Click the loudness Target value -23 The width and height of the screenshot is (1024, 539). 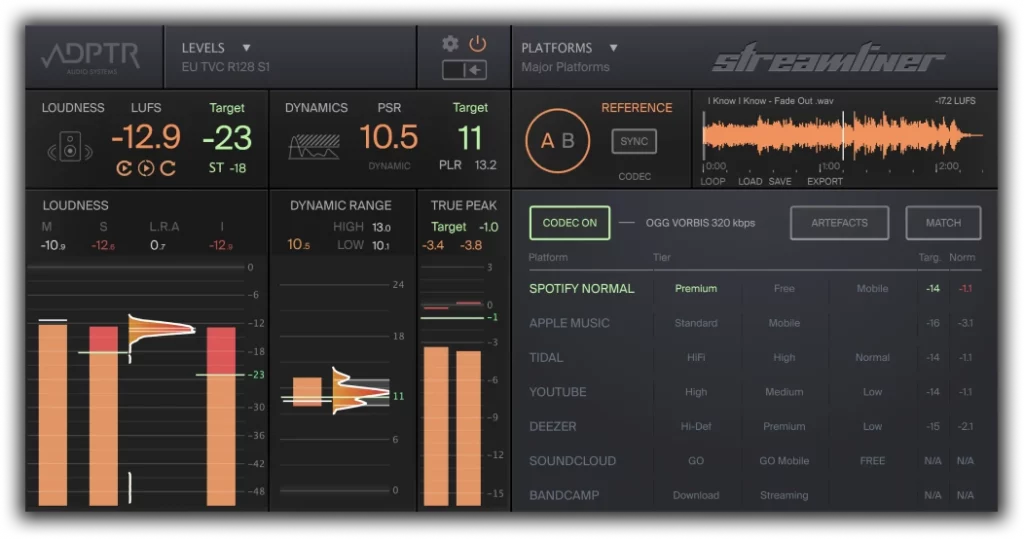pyautogui.click(x=227, y=138)
